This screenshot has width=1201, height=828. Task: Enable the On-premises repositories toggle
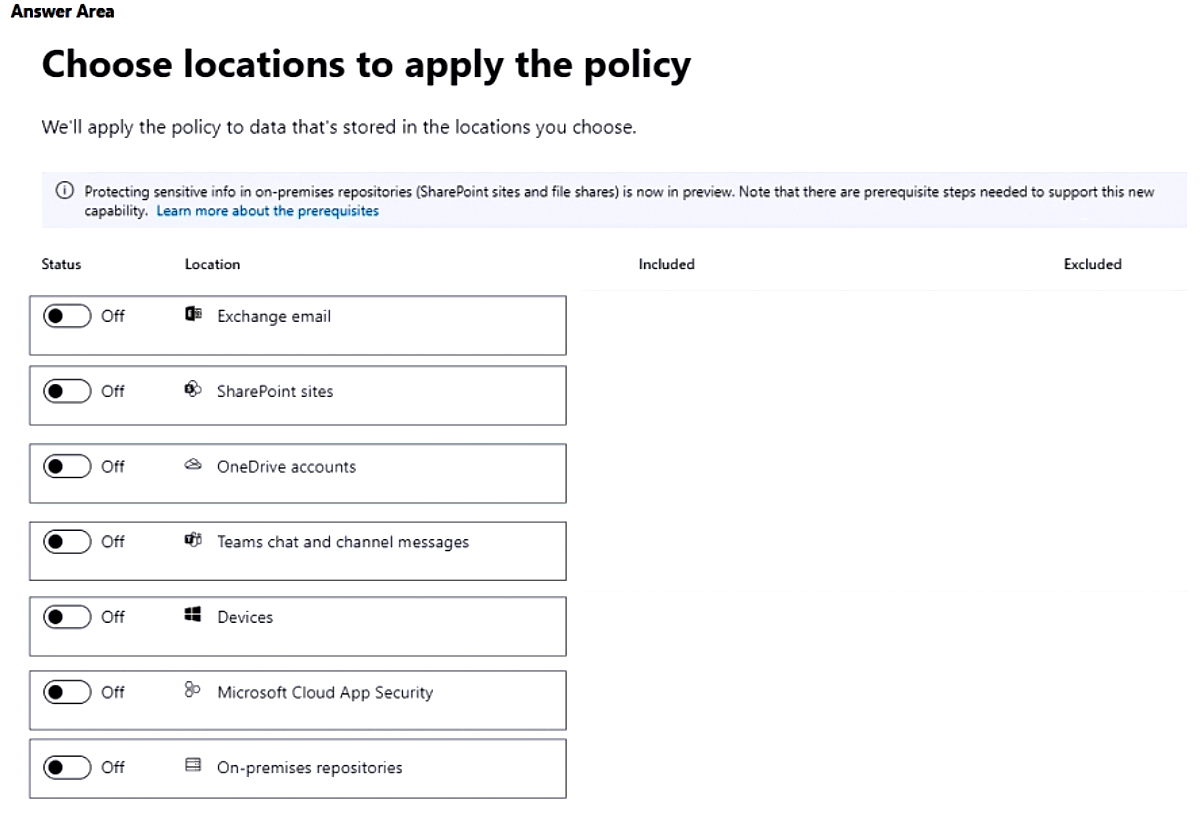[x=67, y=767]
